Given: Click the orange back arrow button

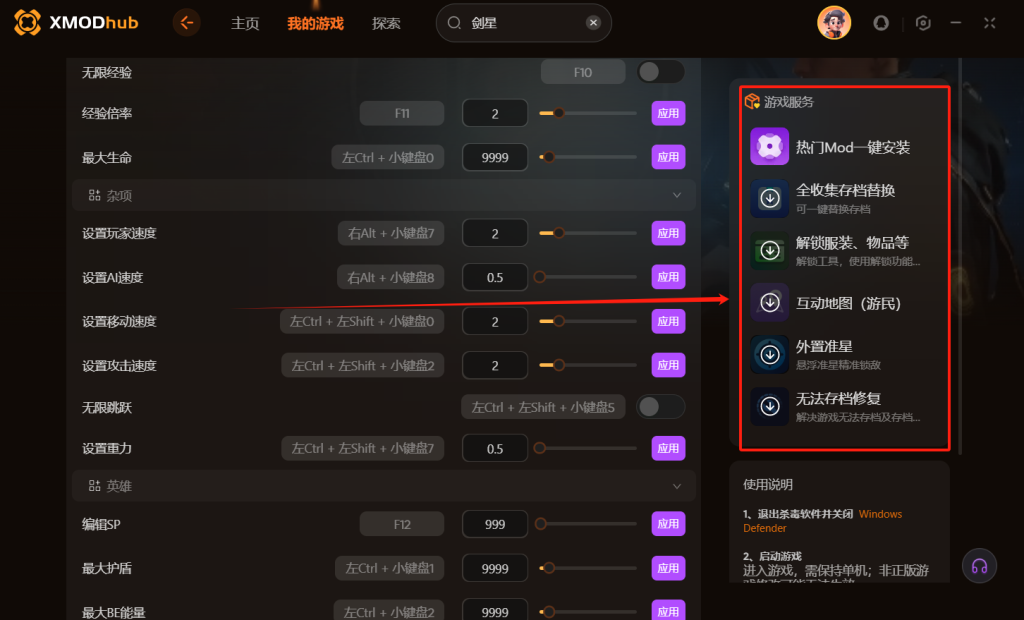Looking at the screenshot, I should pos(187,23).
